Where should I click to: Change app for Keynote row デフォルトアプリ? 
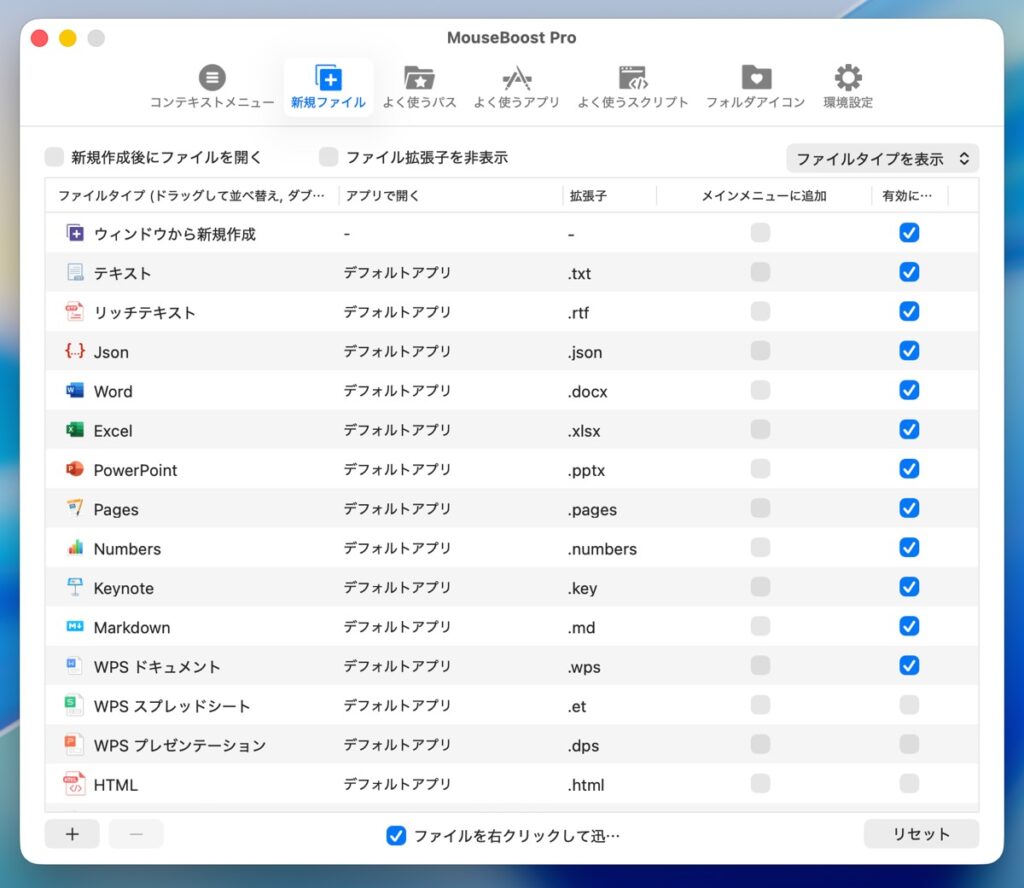[397, 588]
